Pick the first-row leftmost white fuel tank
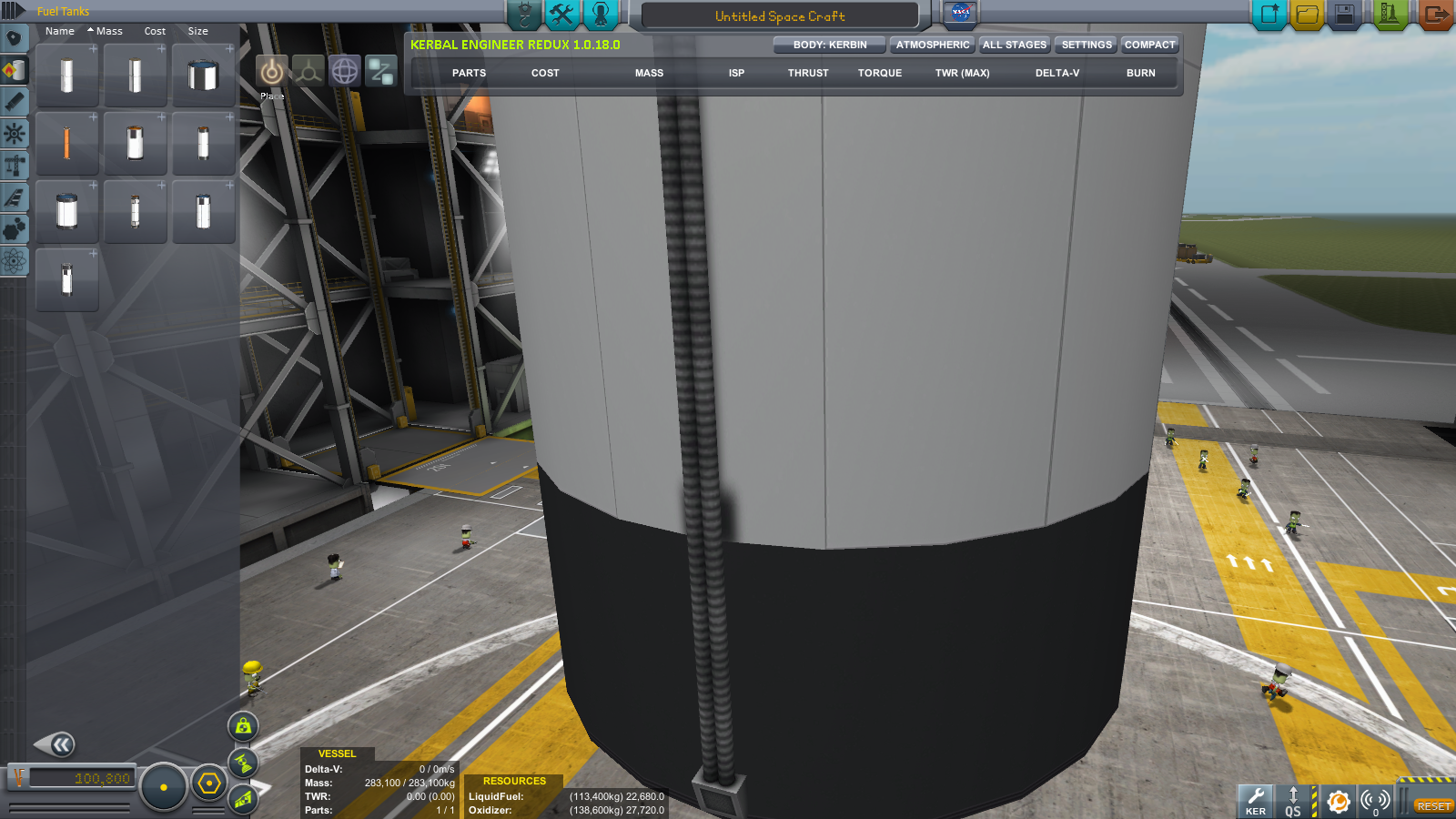The width and height of the screenshot is (1456, 819). [x=66, y=76]
